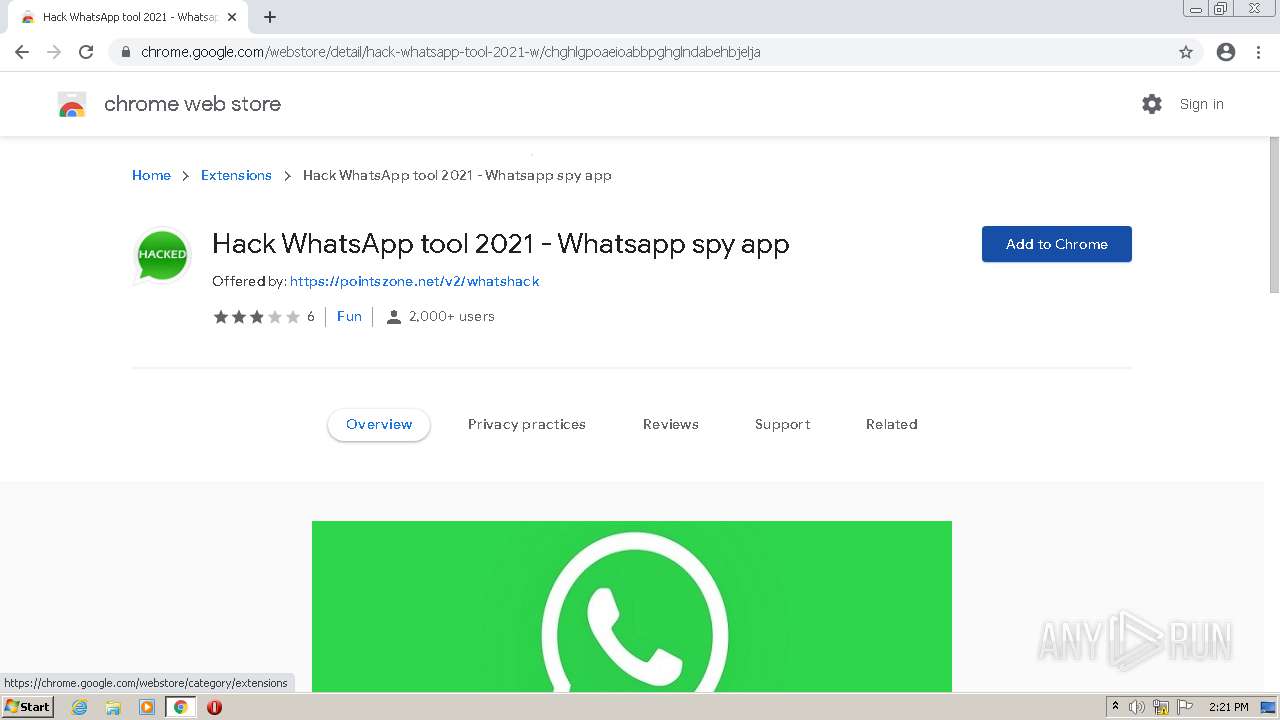Image resolution: width=1280 pixels, height=720 pixels.
Task: Click the WhatsApp screenshot image
Action: (x=632, y=606)
